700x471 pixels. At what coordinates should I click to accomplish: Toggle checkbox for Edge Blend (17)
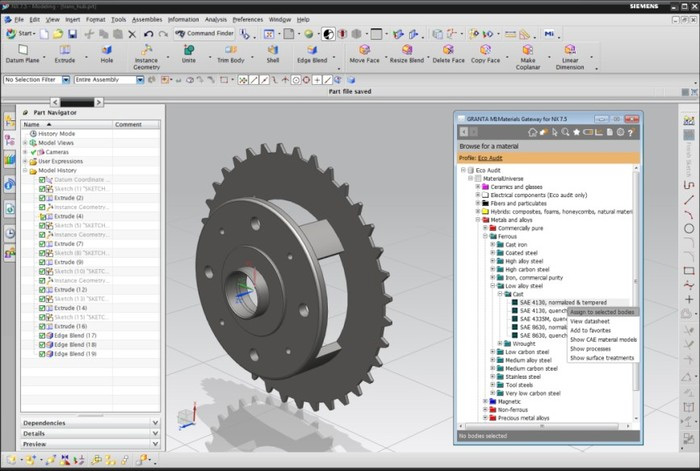(x=42, y=336)
